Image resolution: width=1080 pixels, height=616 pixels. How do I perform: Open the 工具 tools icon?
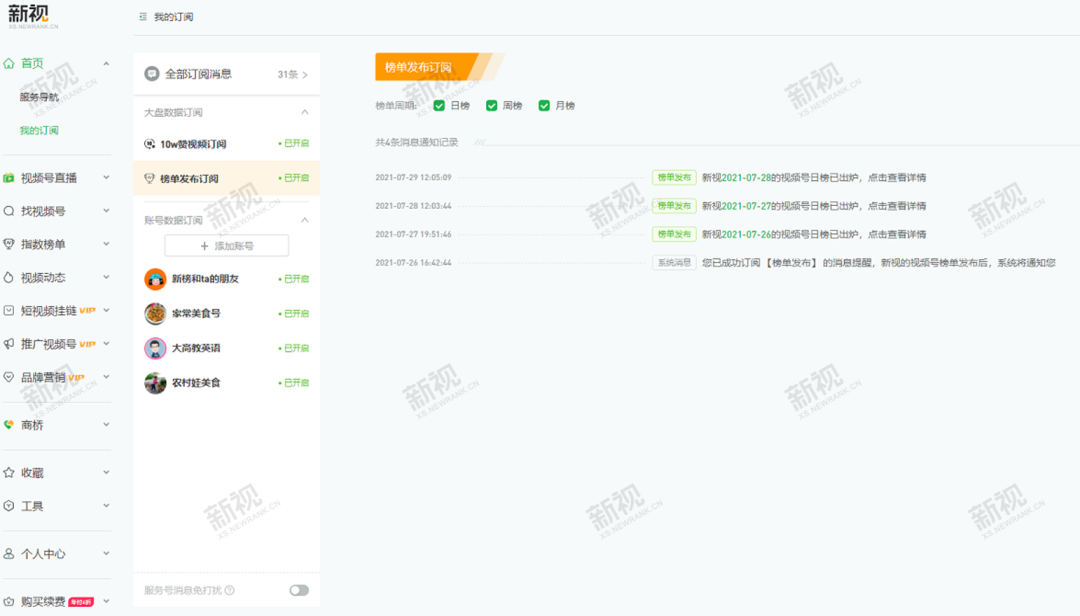(8, 505)
